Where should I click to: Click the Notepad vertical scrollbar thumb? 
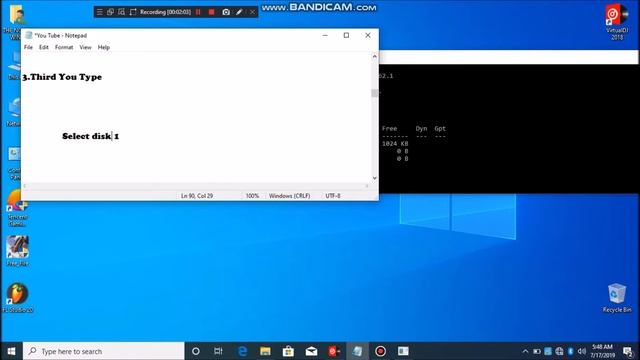click(x=374, y=93)
